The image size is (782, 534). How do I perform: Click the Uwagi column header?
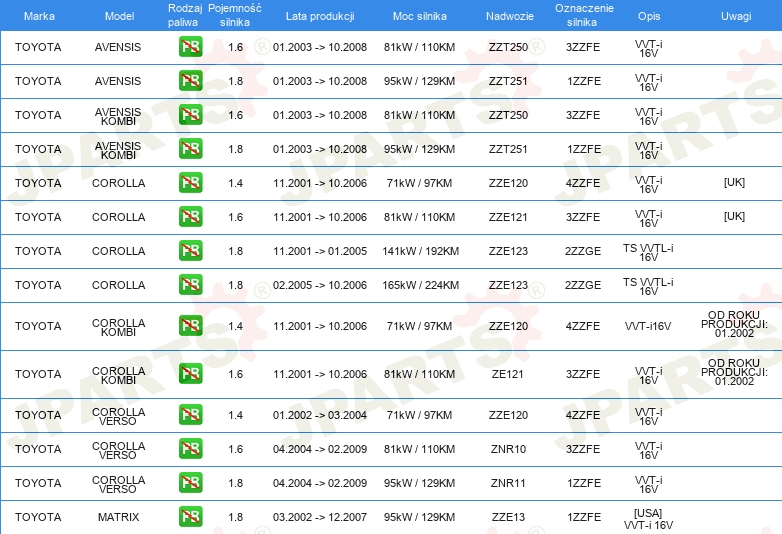[x=736, y=16]
